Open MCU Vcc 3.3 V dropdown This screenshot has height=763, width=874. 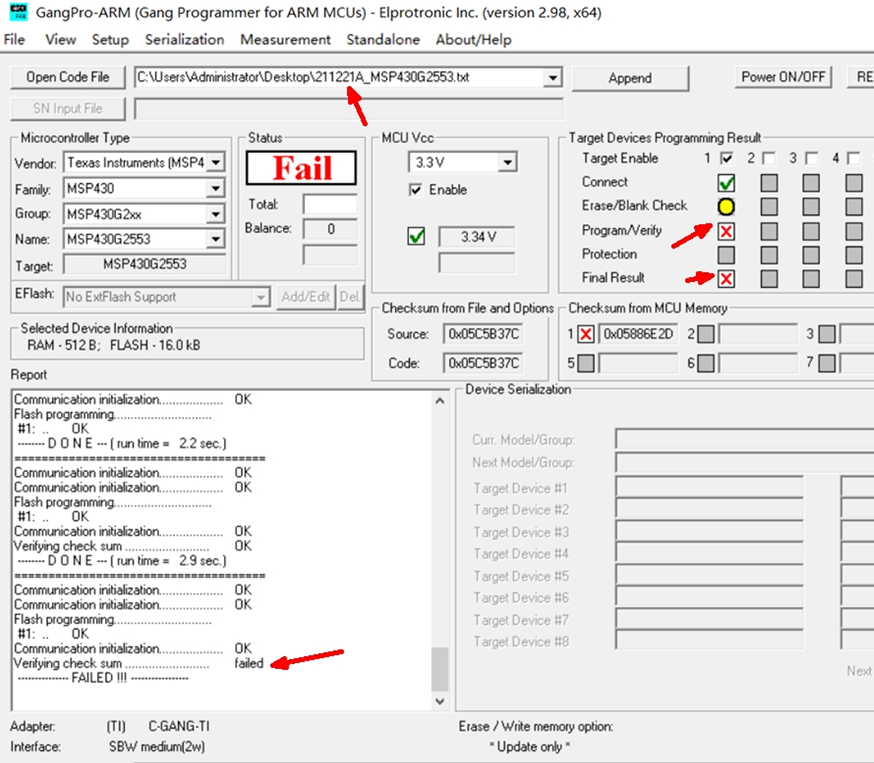pyautogui.click(x=507, y=162)
